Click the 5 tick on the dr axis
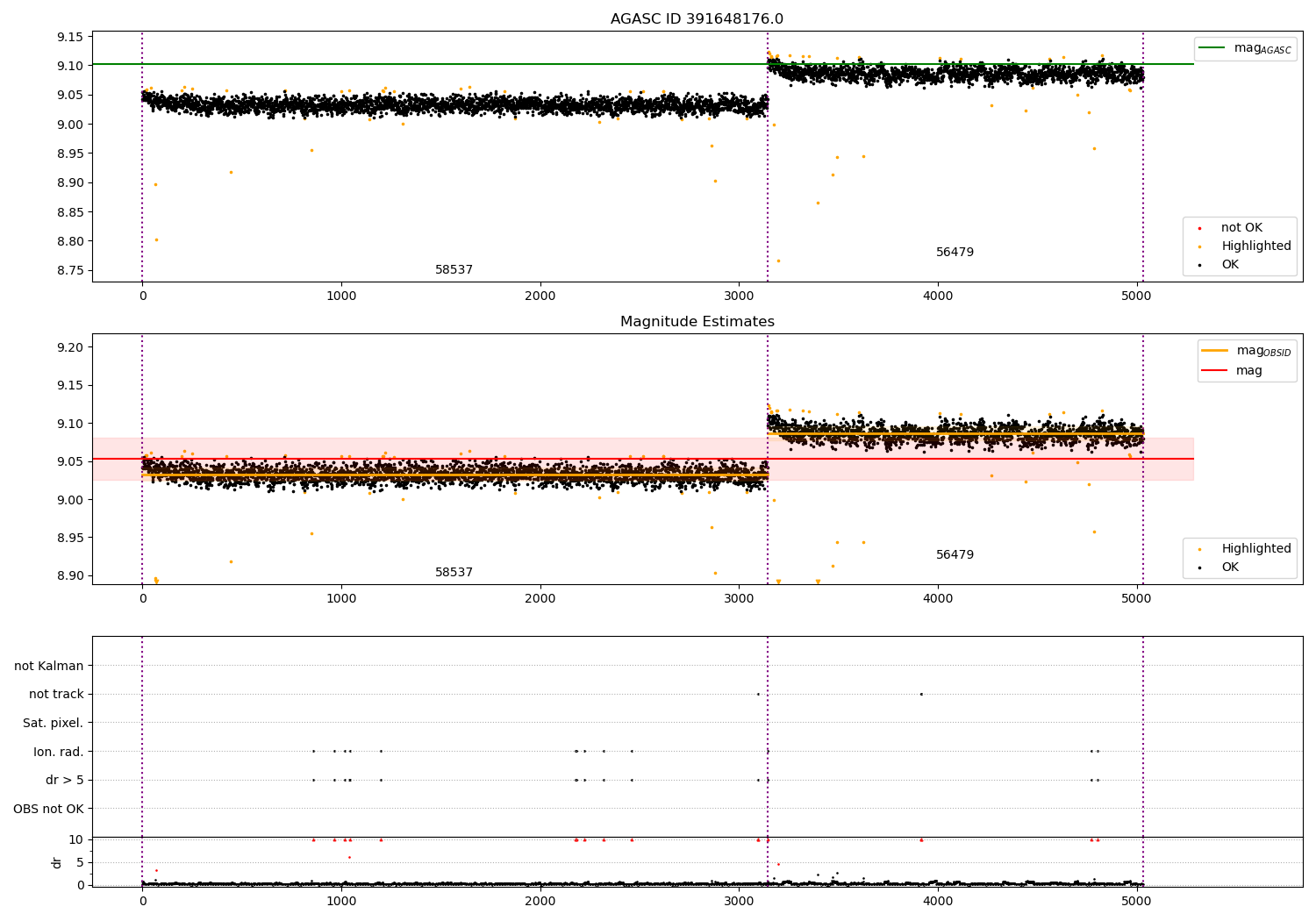This screenshot has height=921, width=1316. point(80,862)
